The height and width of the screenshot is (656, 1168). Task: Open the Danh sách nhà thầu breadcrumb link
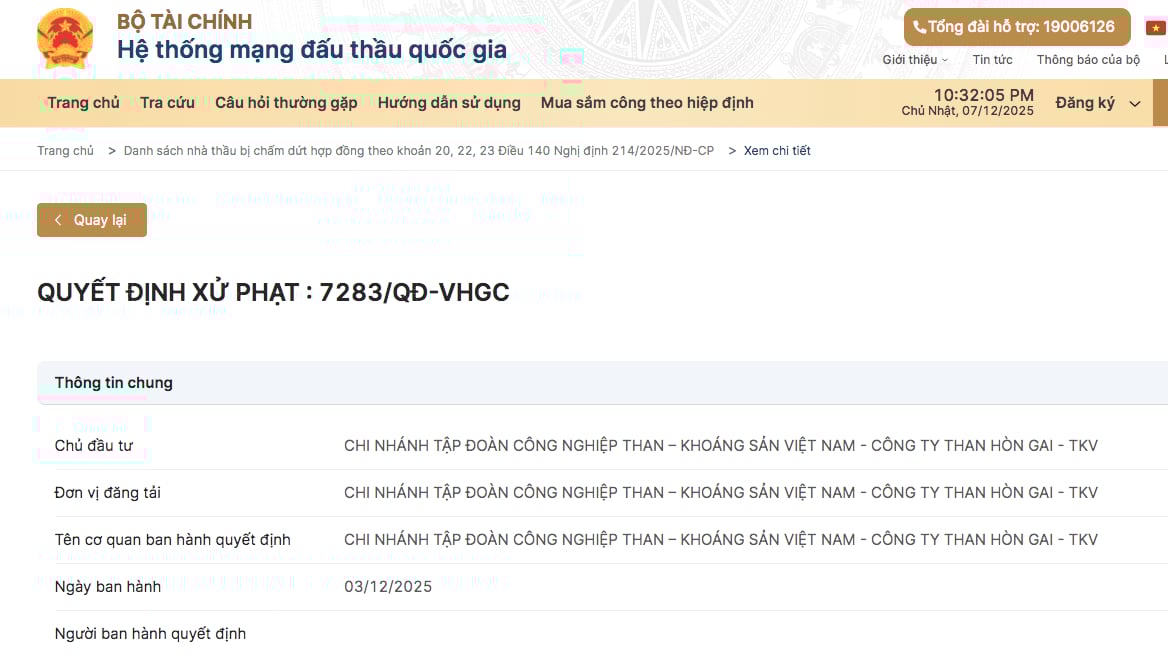click(x=419, y=150)
